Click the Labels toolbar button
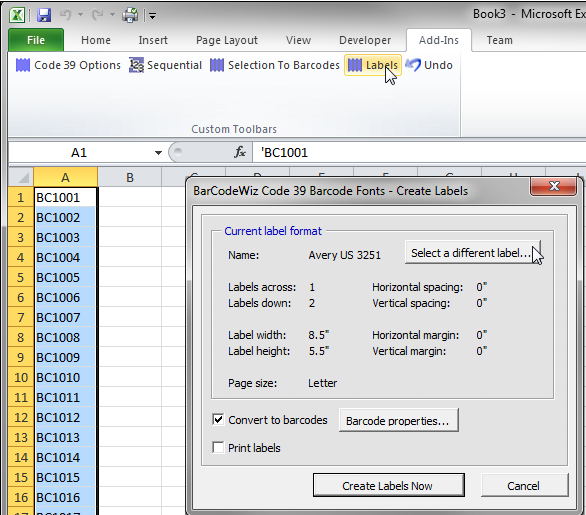Viewport: 586px width, 515px height. pyautogui.click(x=373, y=65)
